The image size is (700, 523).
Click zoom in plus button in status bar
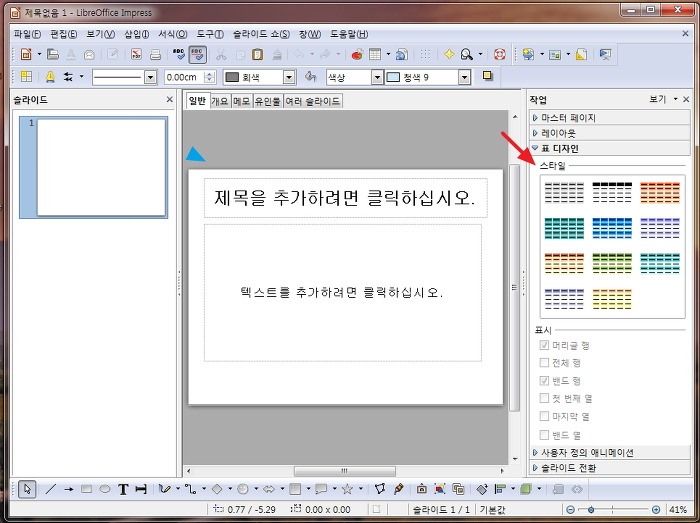click(x=656, y=509)
